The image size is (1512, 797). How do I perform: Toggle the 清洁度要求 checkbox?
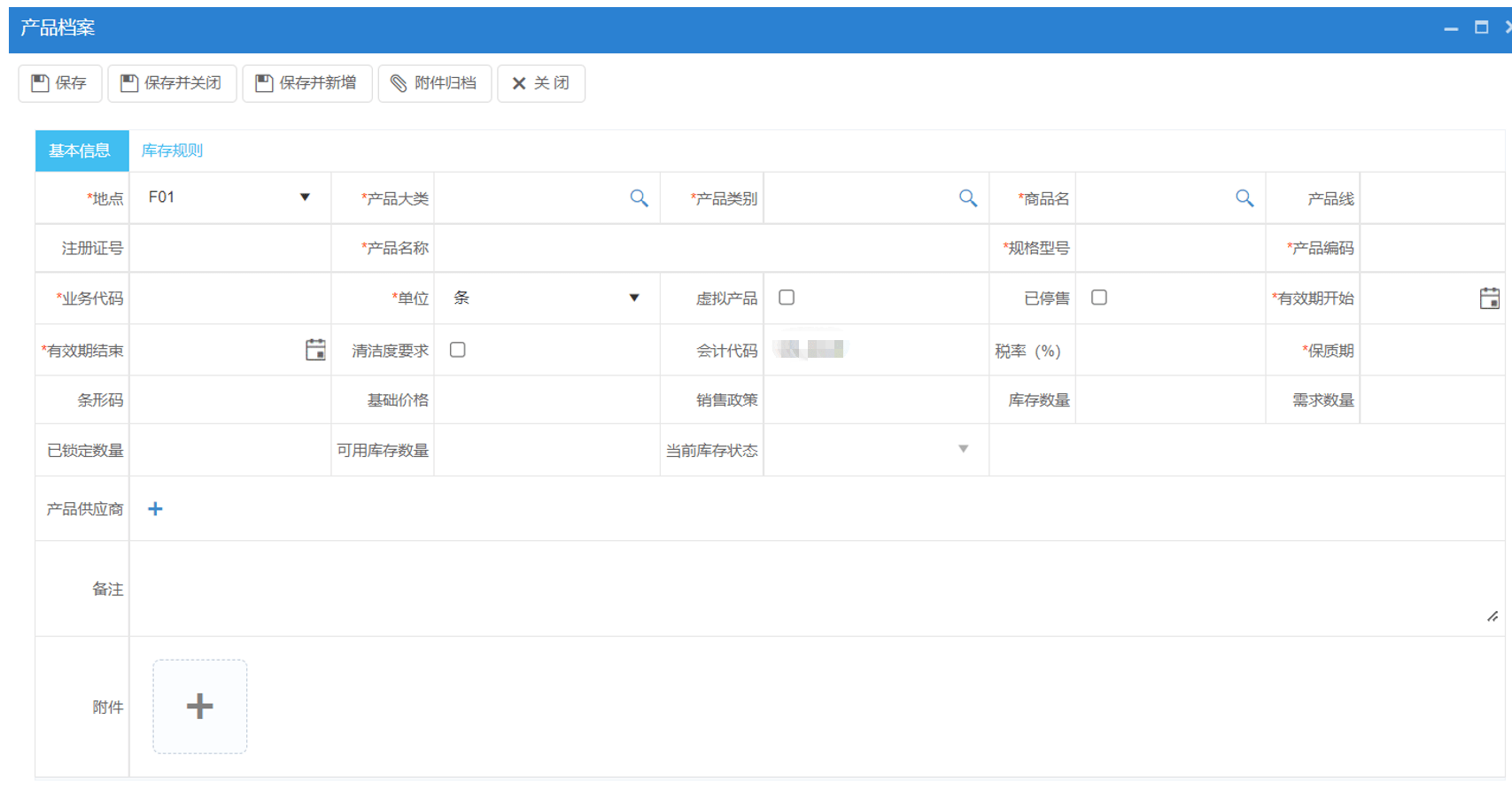[457, 349]
